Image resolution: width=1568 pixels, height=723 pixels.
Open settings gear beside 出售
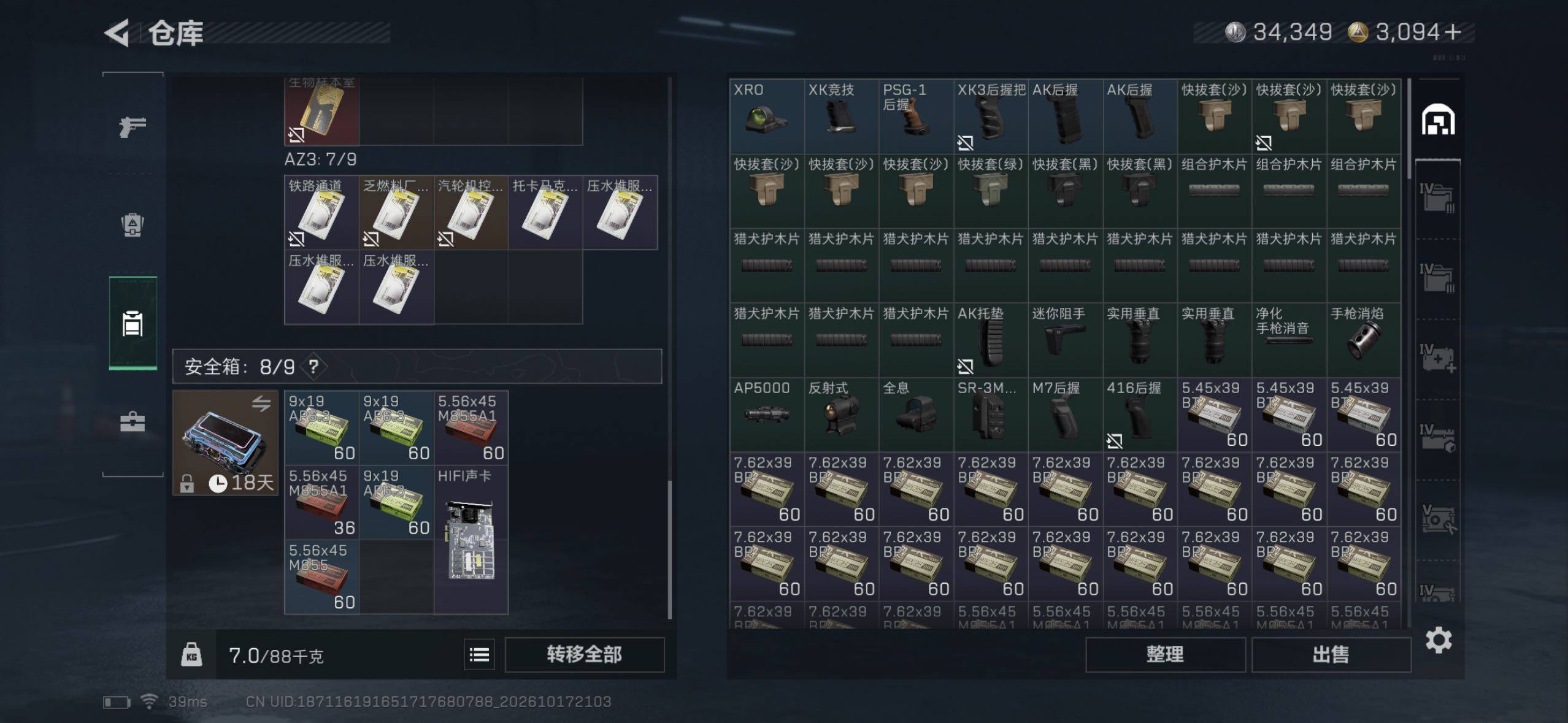tap(1438, 640)
